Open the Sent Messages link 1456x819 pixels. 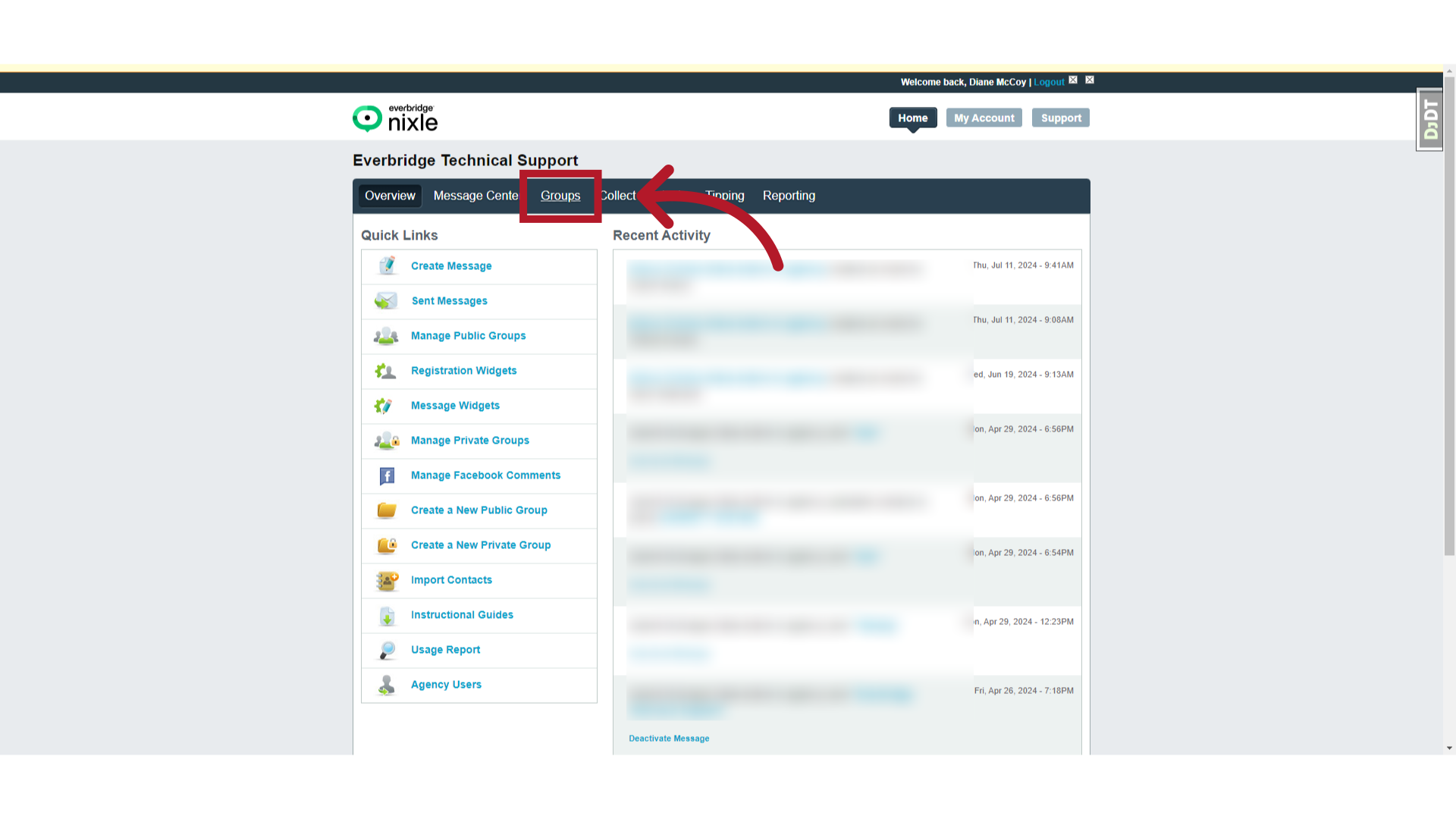click(450, 301)
